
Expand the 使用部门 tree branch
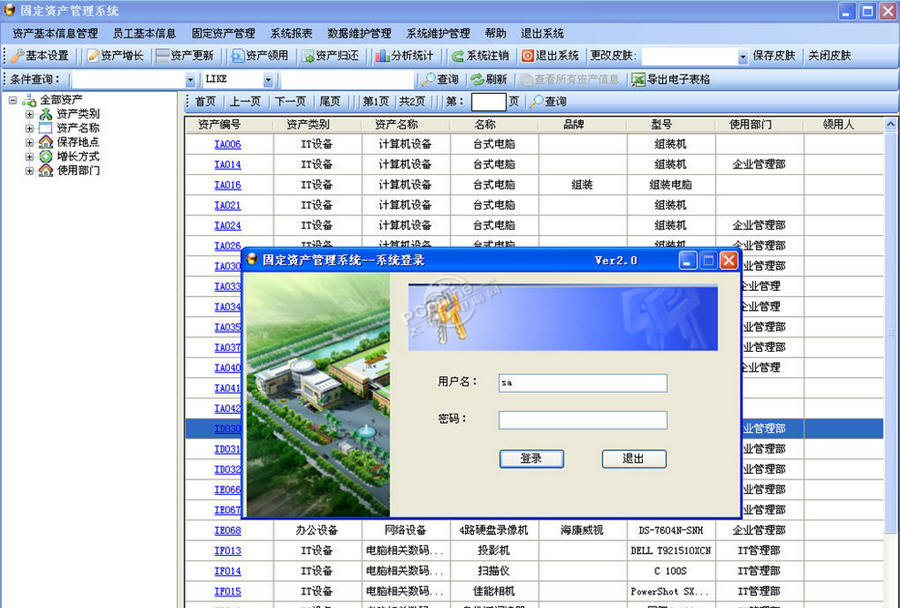29,171
